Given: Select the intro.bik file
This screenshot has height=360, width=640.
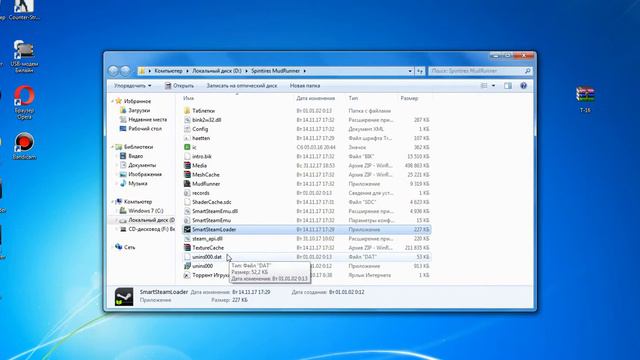Looking at the screenshot, I should tap(306, 156).
